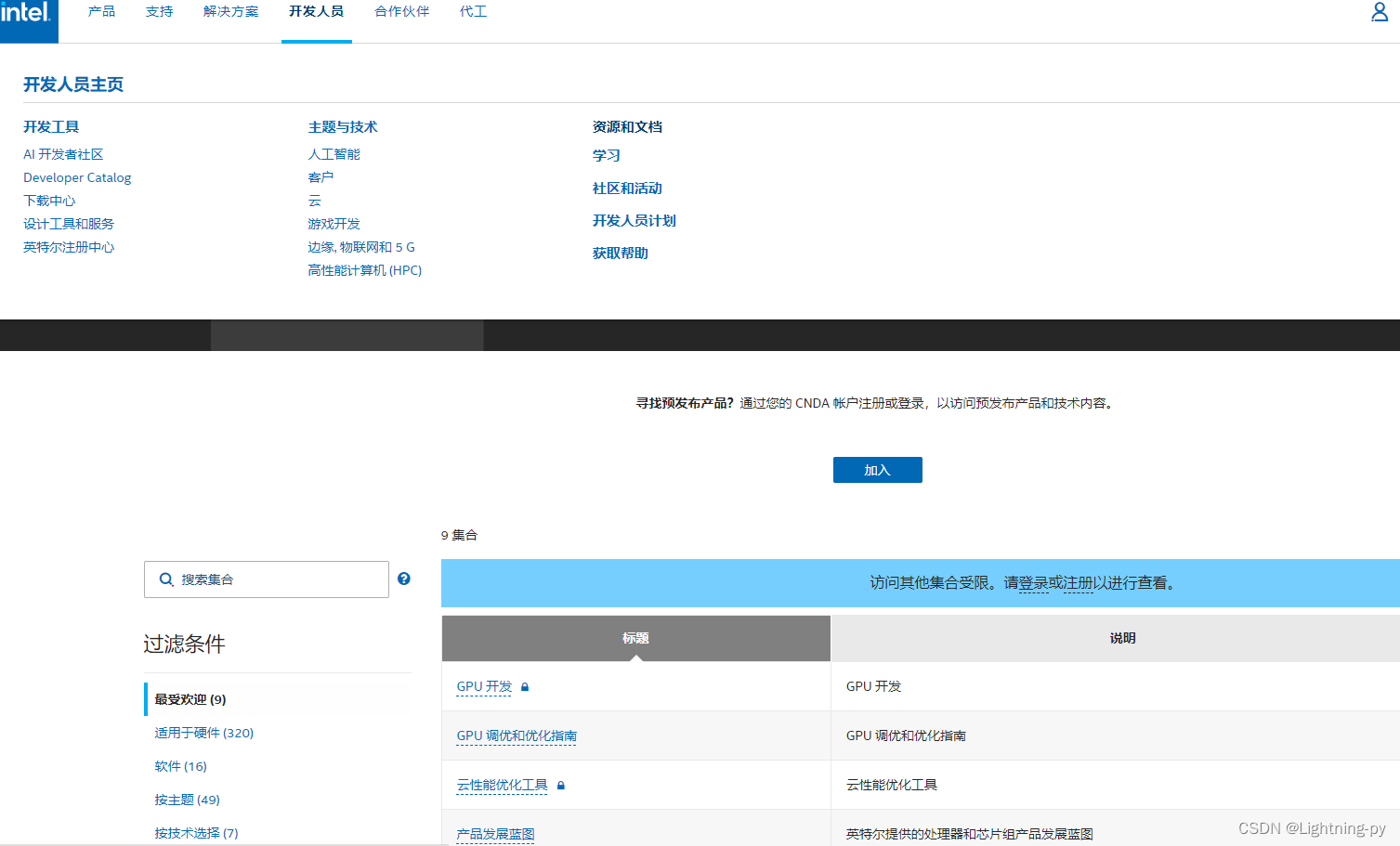Click the search magnifier icon in collection search
Viewport: 1400px width, 846px height.
pos(166,579)
